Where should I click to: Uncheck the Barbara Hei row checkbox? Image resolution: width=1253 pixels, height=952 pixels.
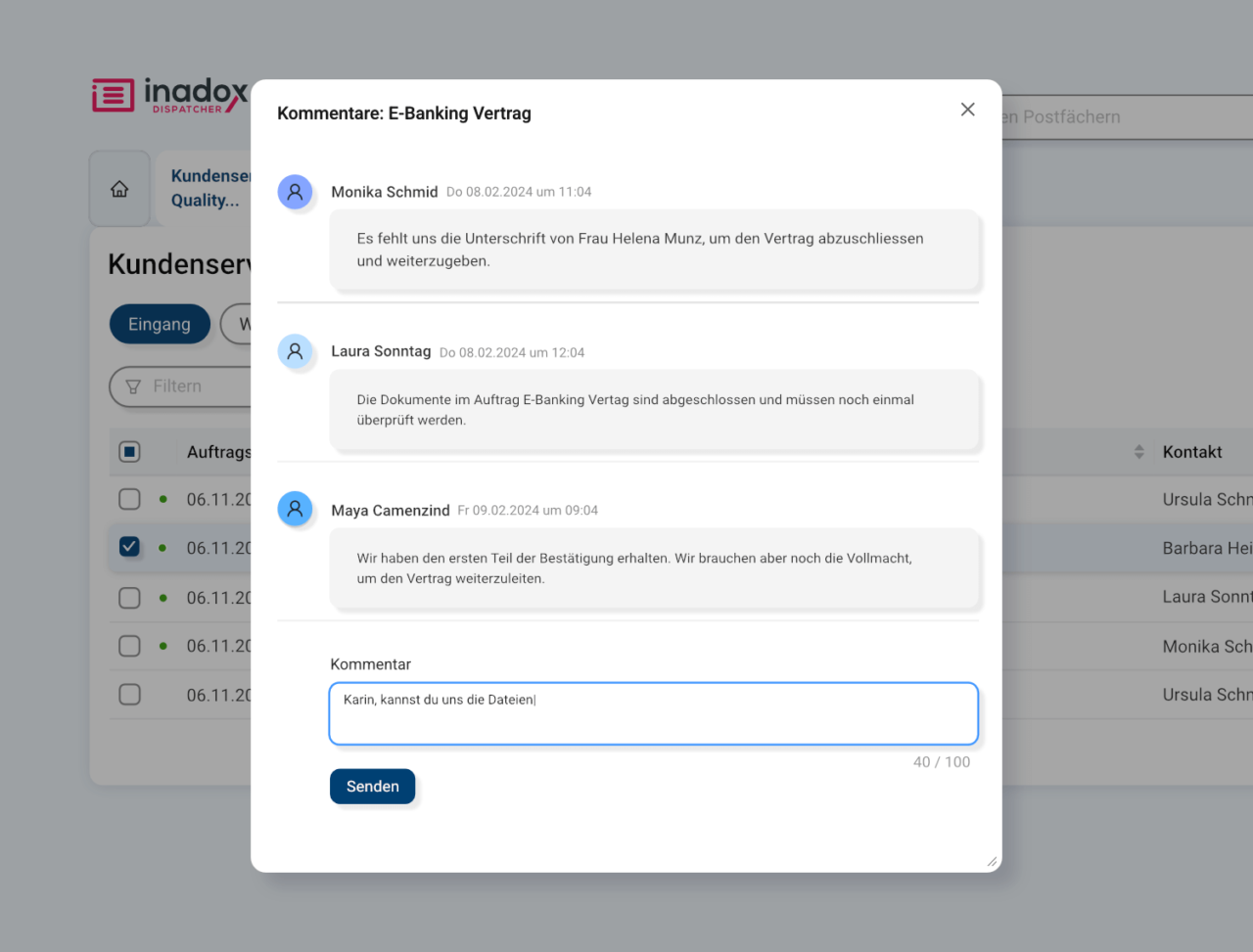(x=129, y=547)
